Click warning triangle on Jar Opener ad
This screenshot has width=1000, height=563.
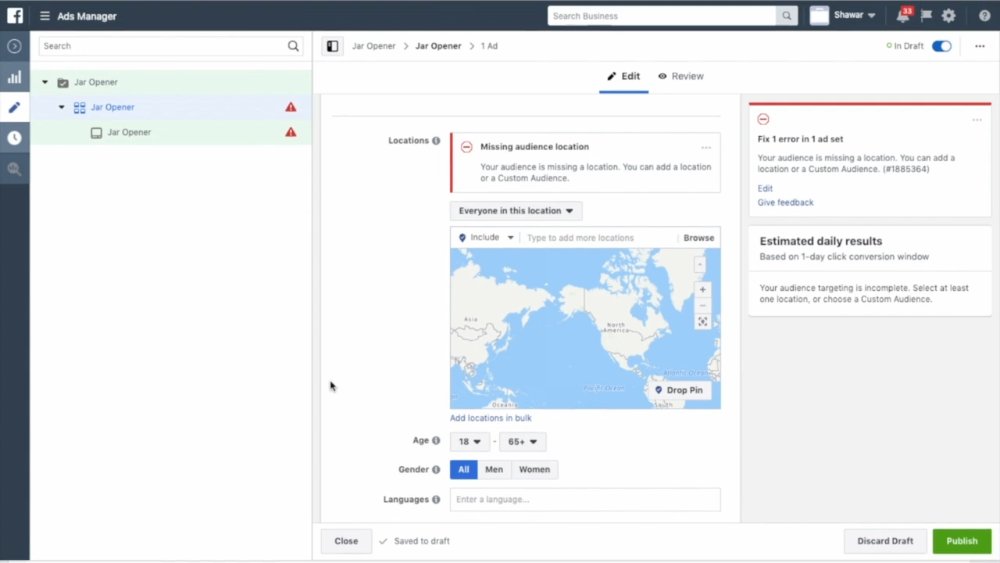pyautogui.click(x=291, y=132)
